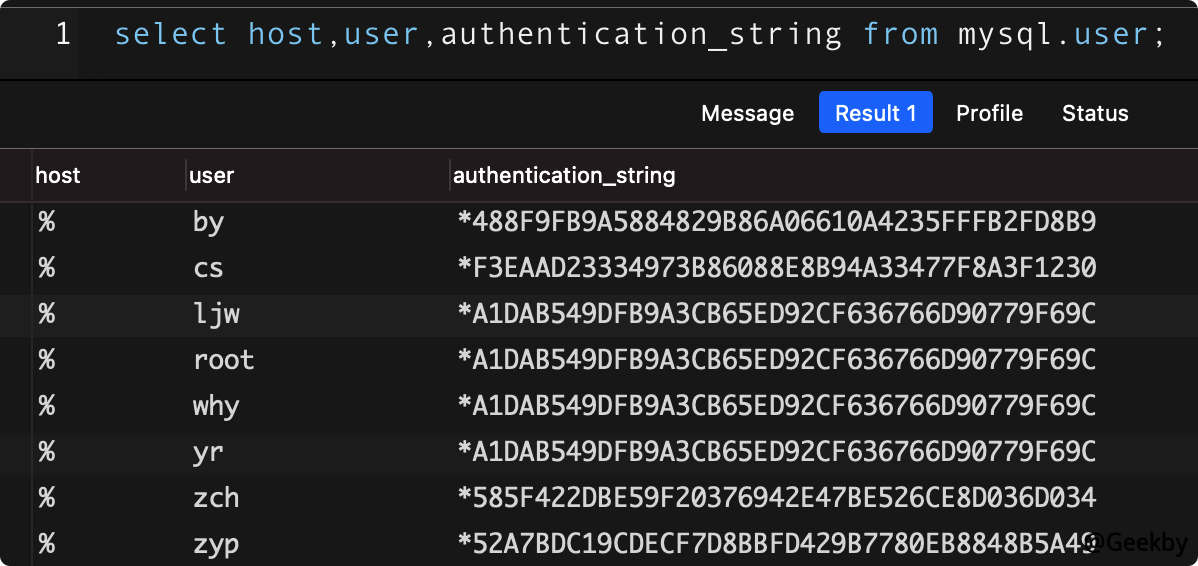Select the user cell 'why'
This screenshot has height=566, width=1198.
coord(216,406)
